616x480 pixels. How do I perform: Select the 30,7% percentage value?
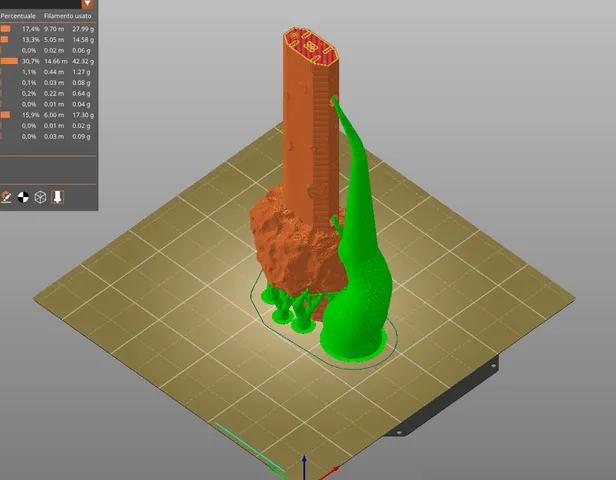point(31,61)
